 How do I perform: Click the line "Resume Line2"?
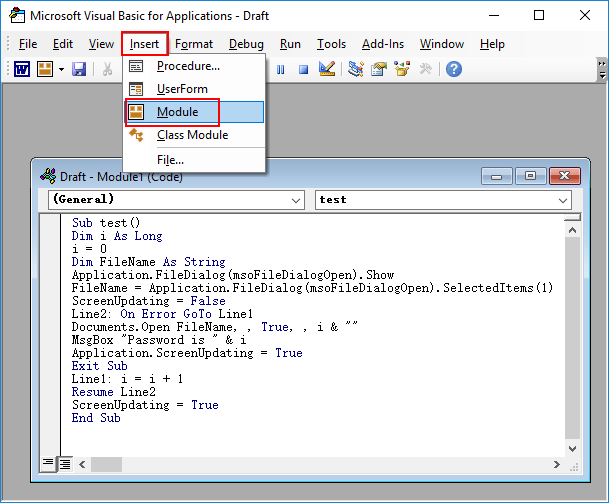(x=113, y=392)
